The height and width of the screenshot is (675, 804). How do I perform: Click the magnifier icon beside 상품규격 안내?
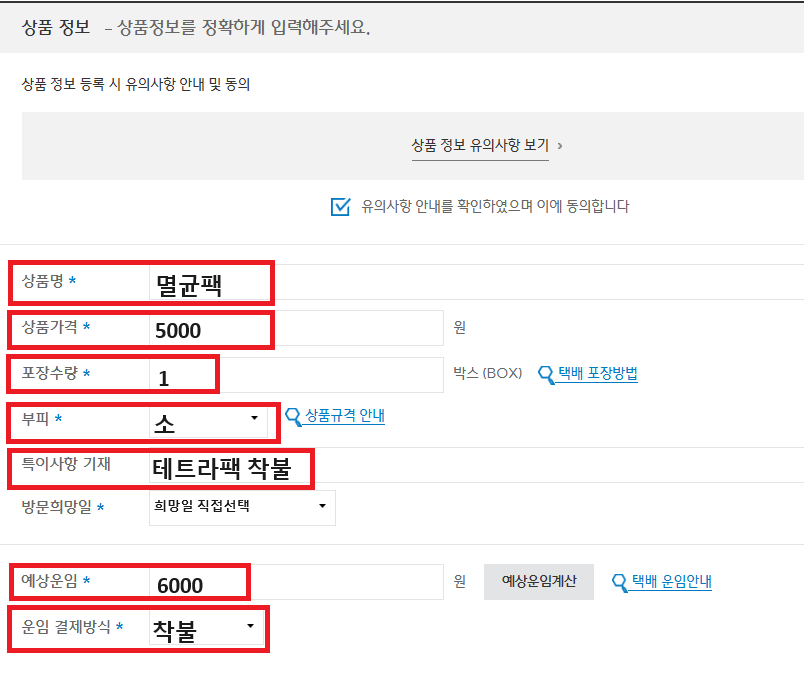[x=293, y=417]
